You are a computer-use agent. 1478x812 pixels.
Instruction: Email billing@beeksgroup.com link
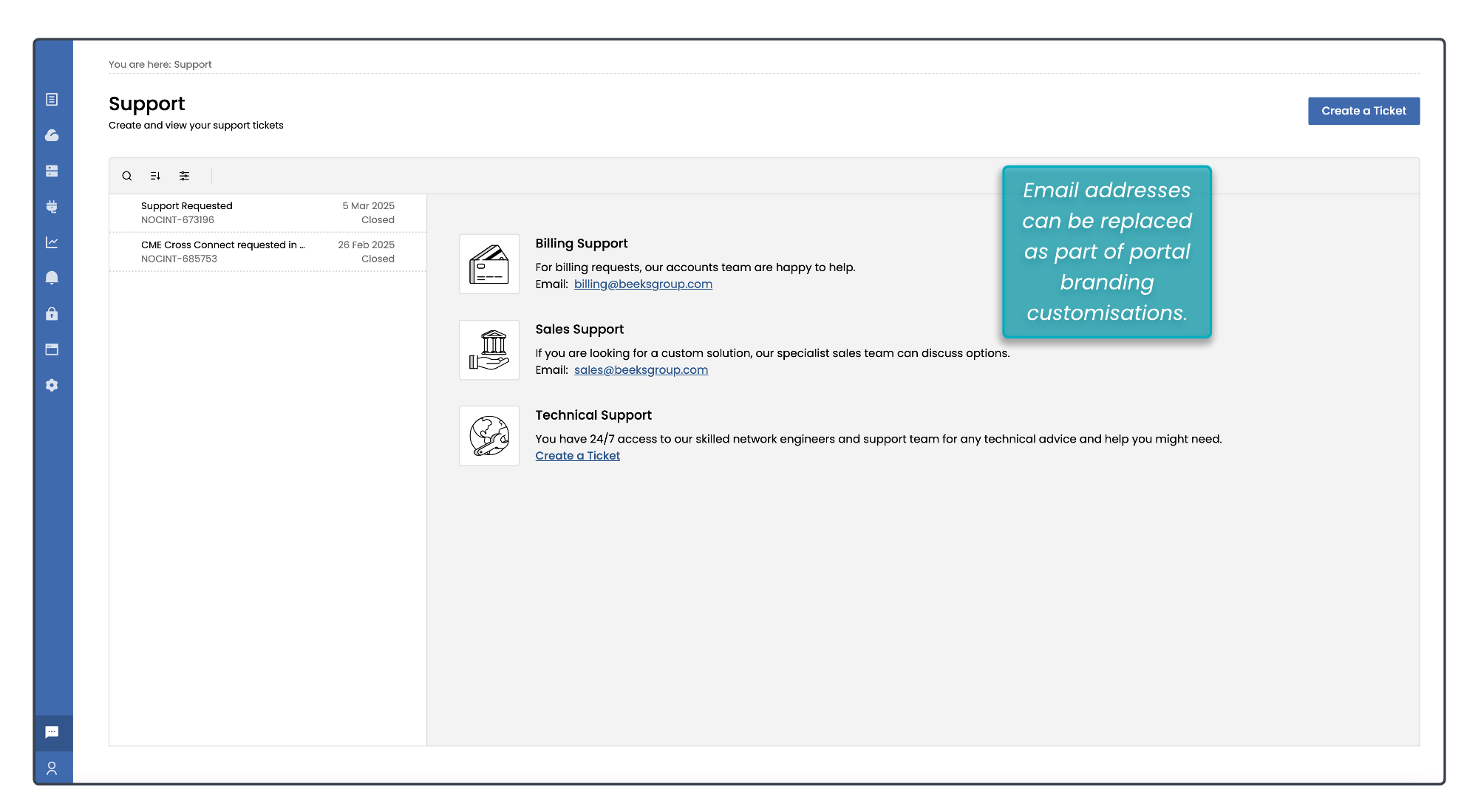pyautogui.click(x=643, y=284)
